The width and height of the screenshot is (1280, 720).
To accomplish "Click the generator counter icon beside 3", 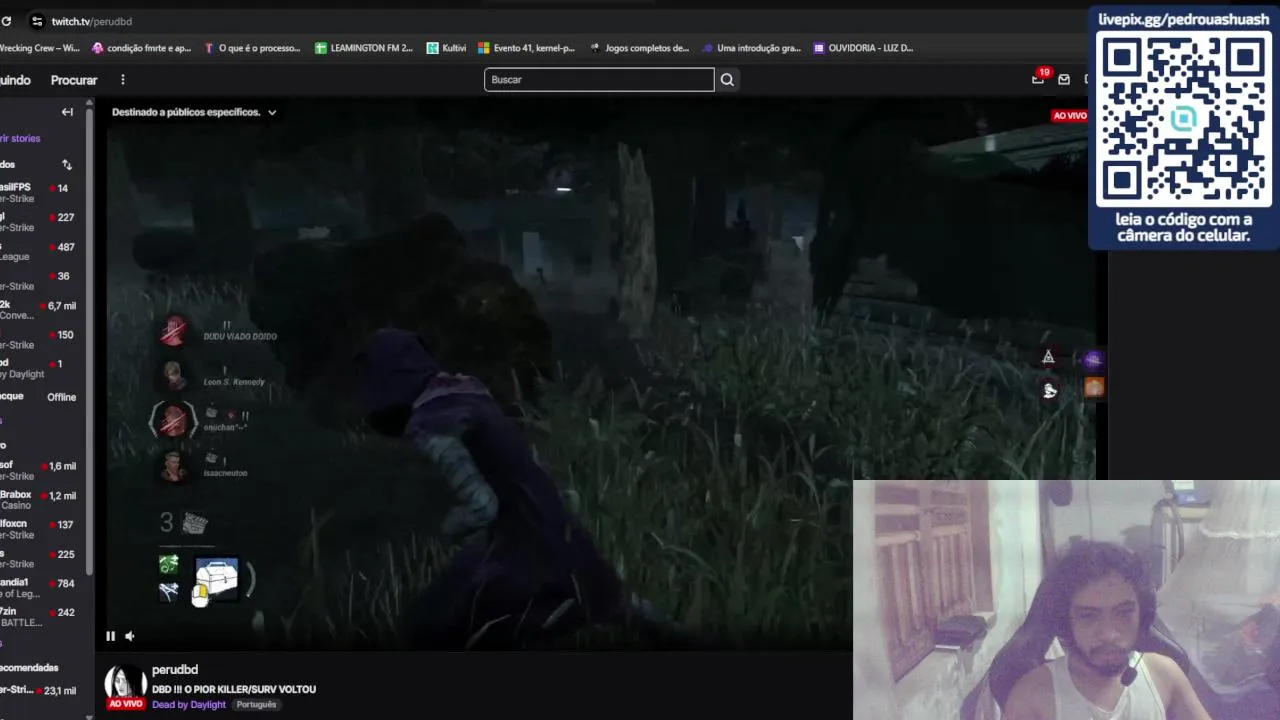I will tap(195, 523).
